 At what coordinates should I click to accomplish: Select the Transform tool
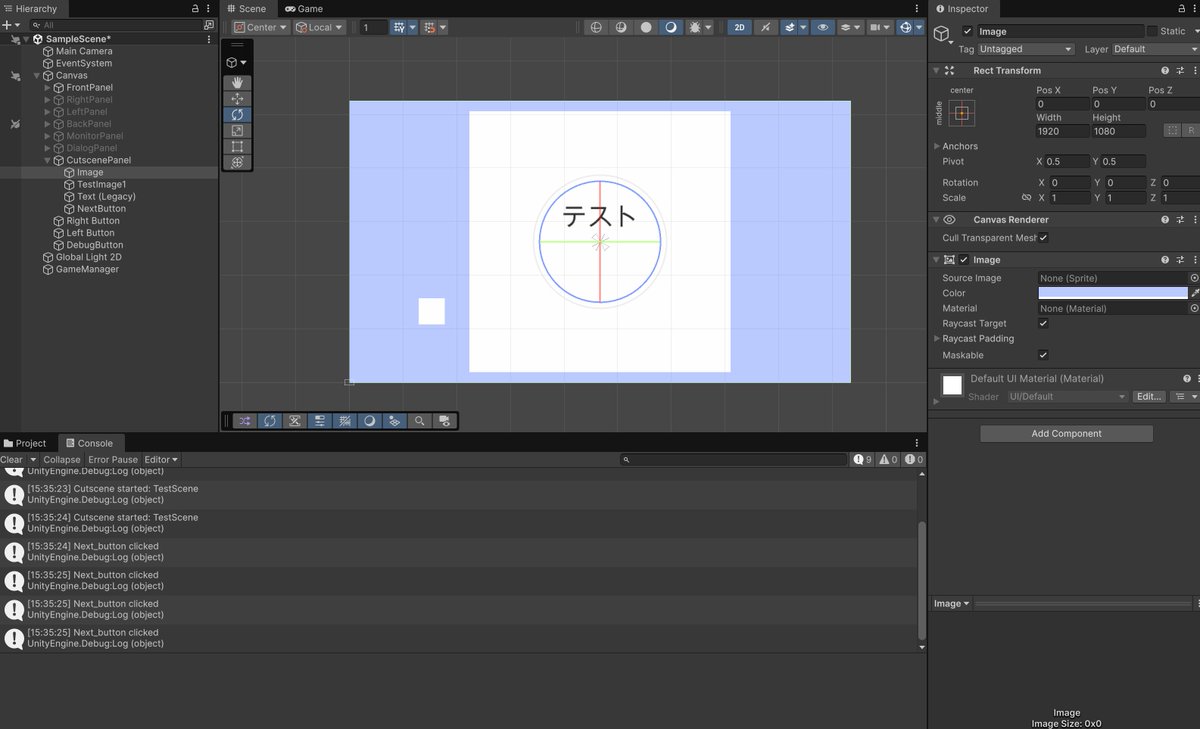pyautogui.click(x=237, y=162)
